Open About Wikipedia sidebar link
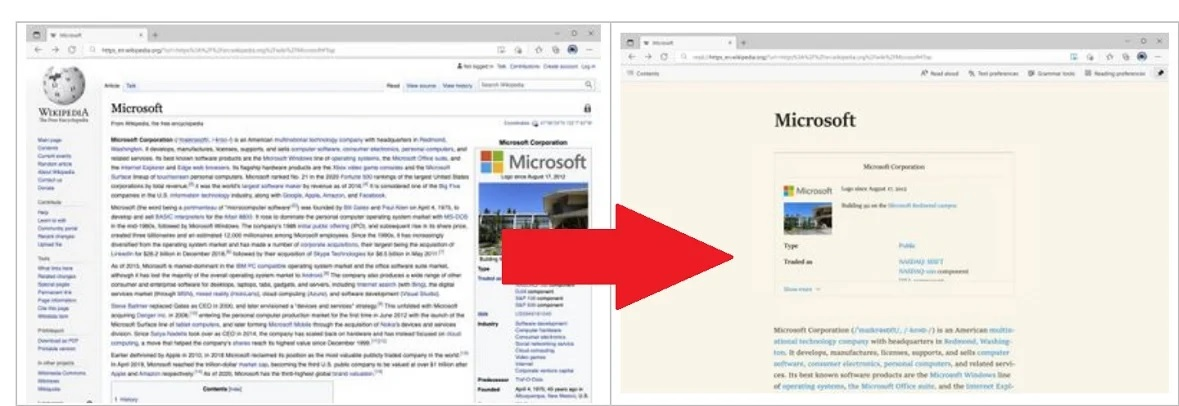The image size is (1179, 406). click(x=56, y=171)
